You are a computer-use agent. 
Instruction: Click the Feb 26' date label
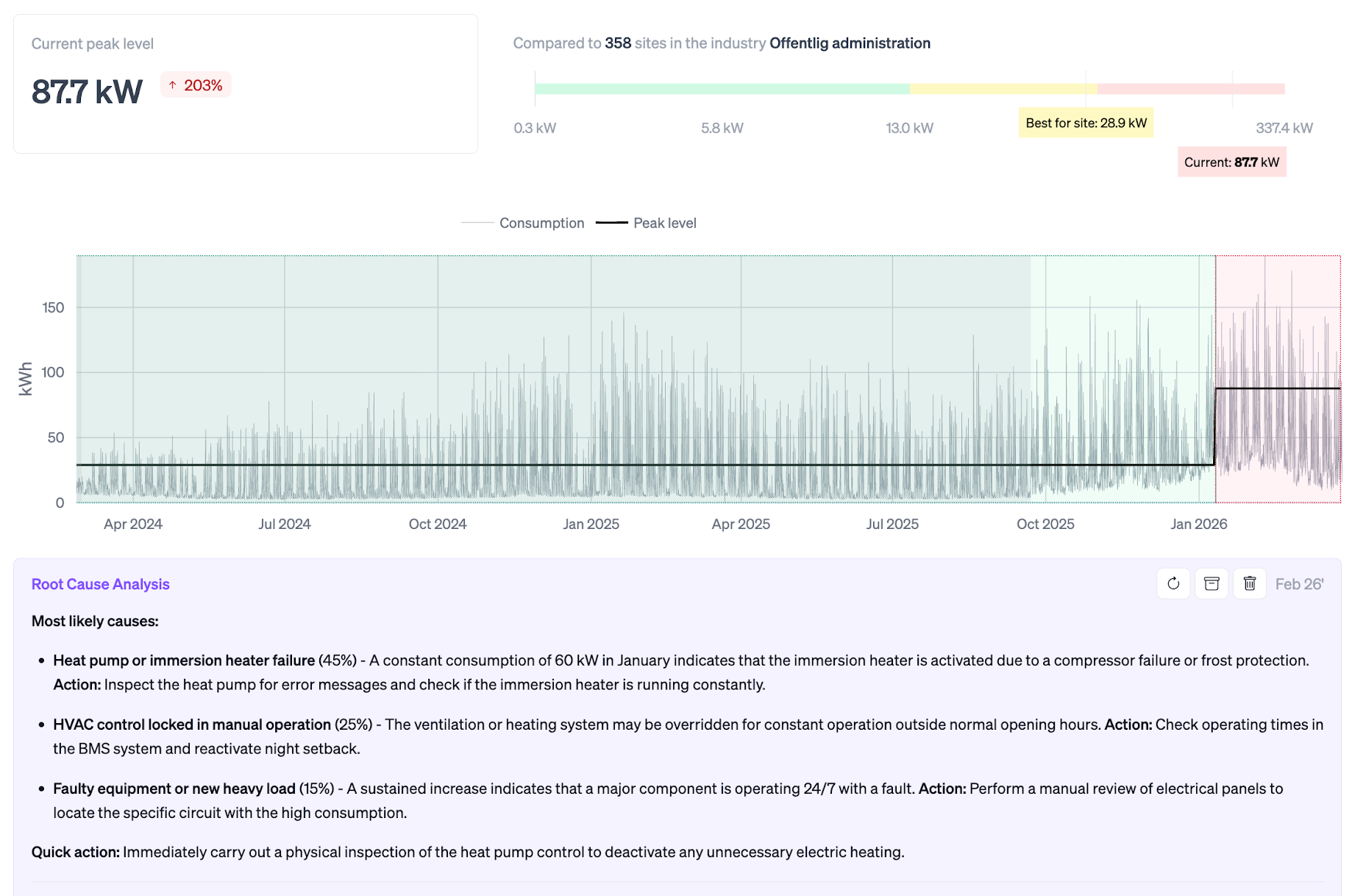pos(1299,583)
